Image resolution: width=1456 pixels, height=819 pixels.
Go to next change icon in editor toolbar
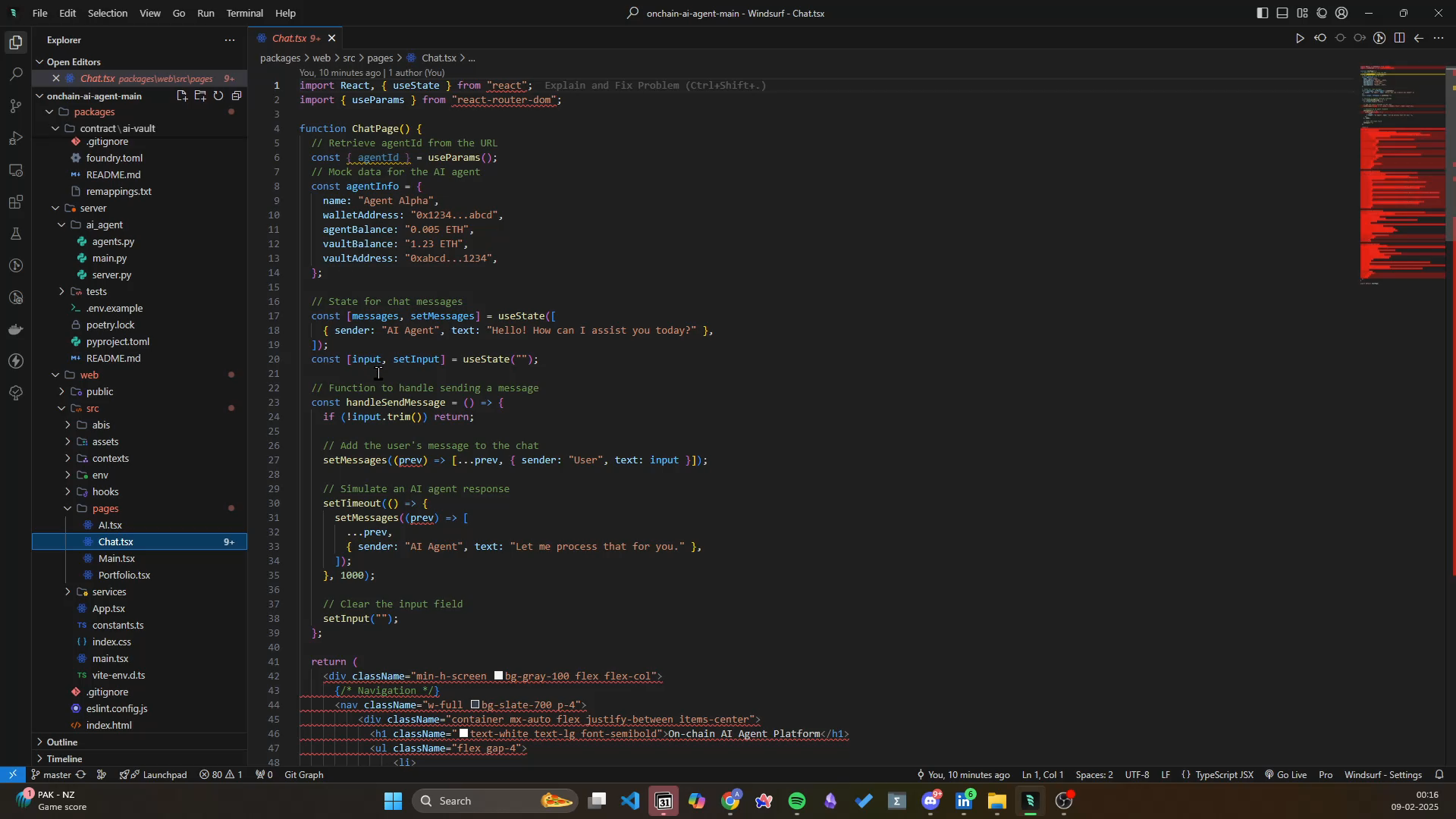pyautogui.click(x=1360, y=39)
